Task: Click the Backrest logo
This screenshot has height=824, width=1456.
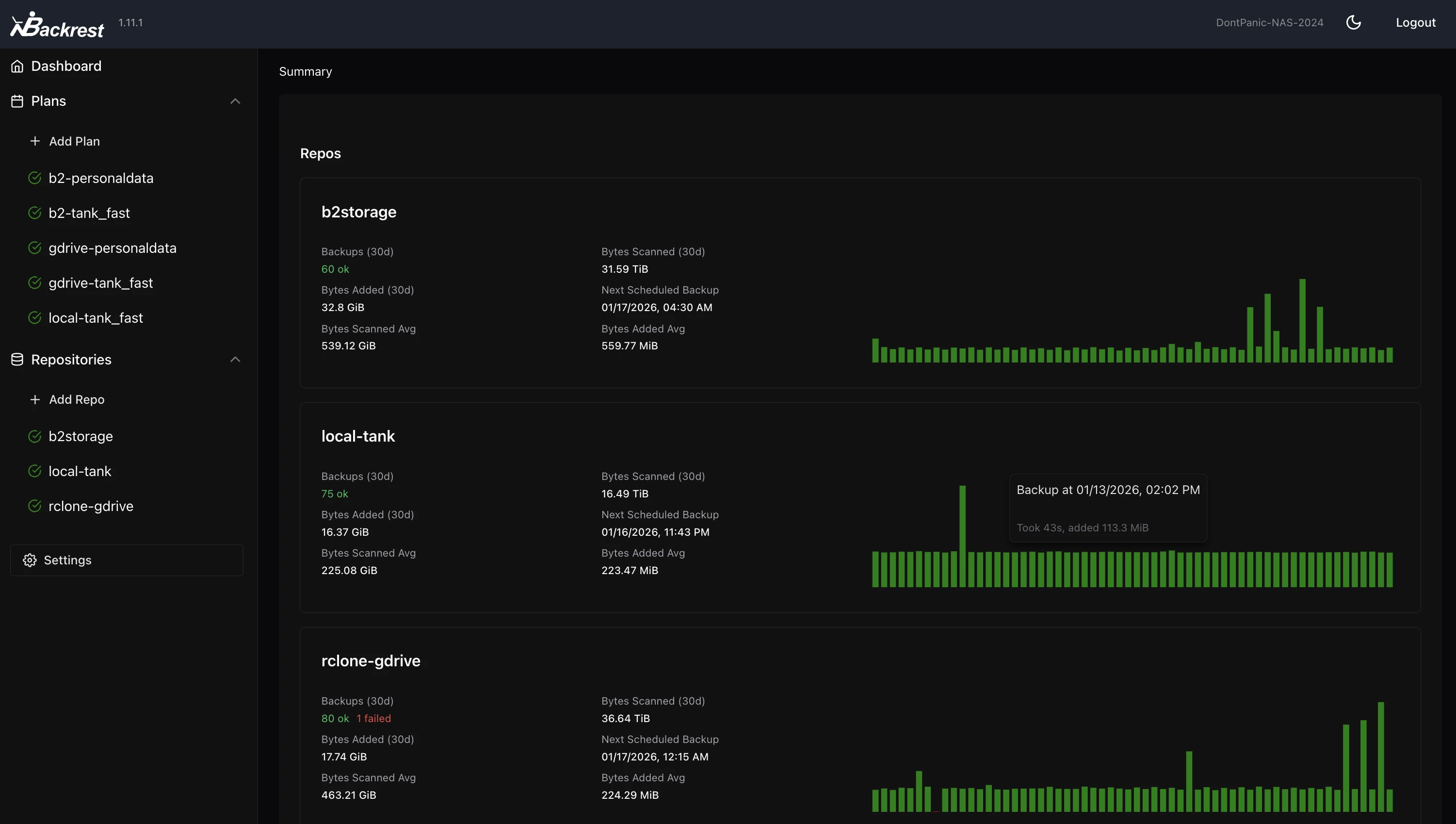Action: 57,24
